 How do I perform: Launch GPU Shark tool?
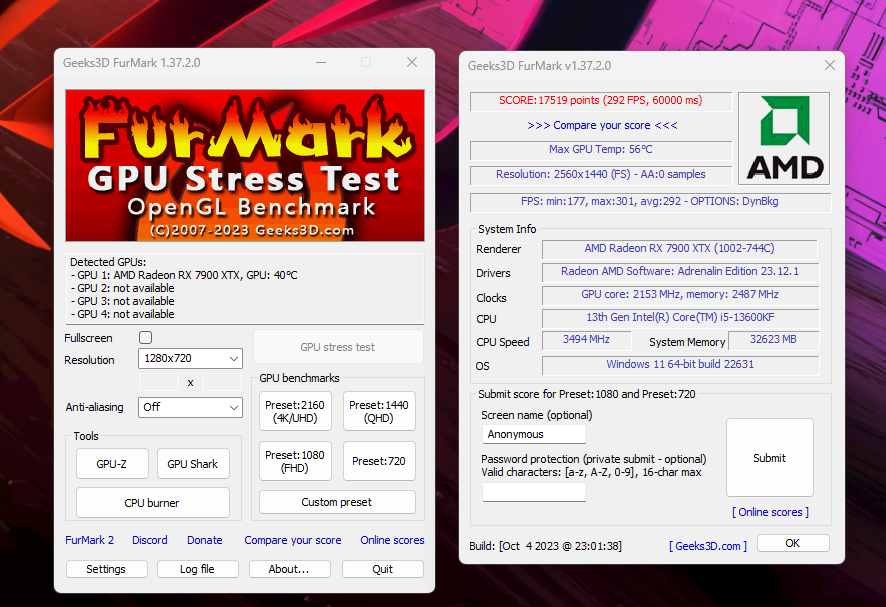click(x=193, y=463)
